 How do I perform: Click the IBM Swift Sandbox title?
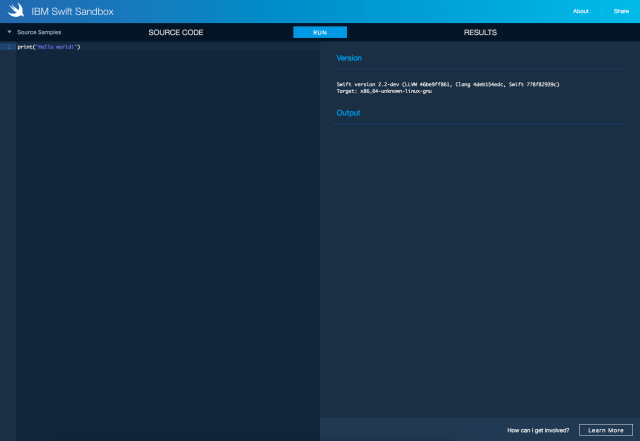pyautogui.click(x=71, y=11)
